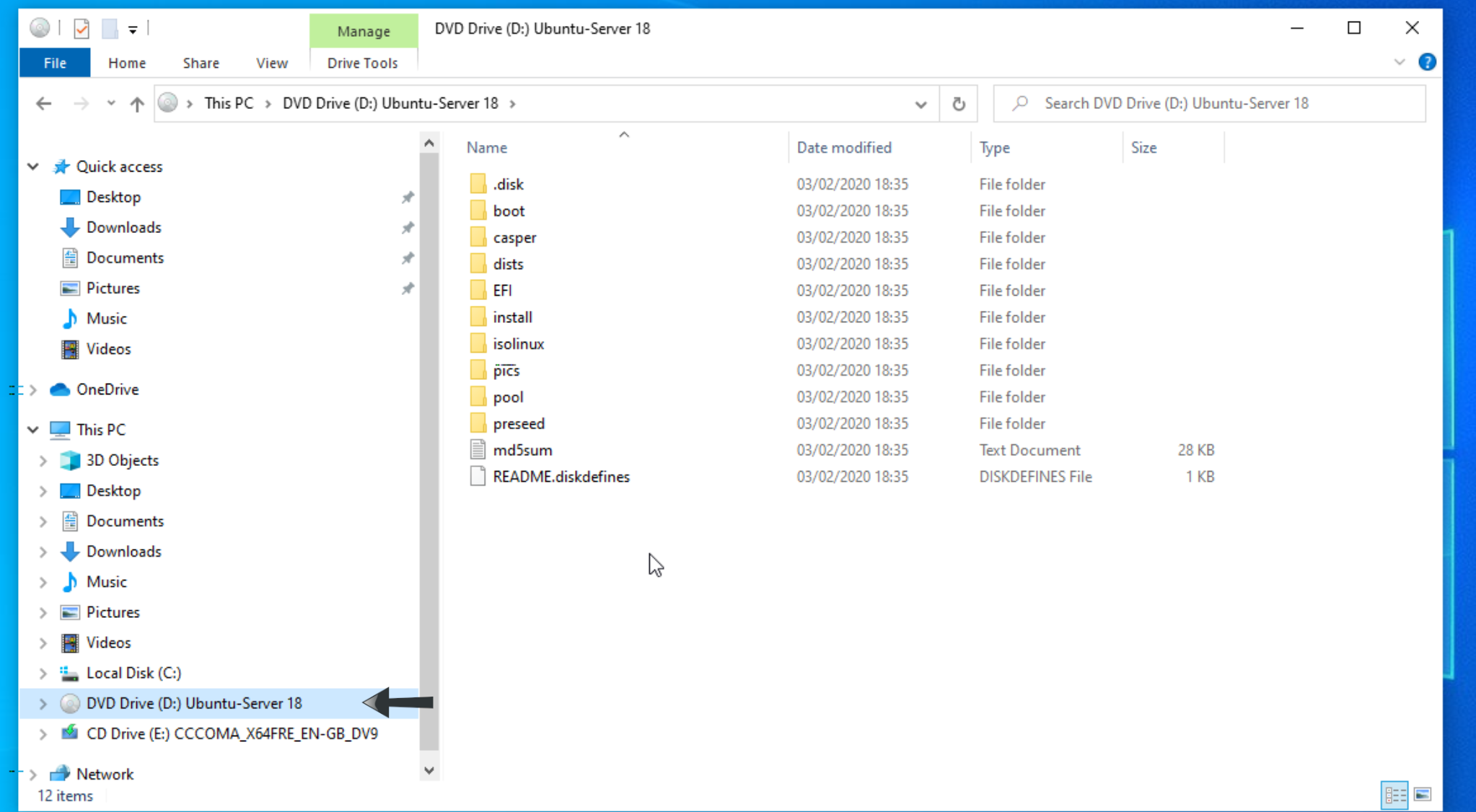Switch to Details view layout
Viewport: 1476px width, 812px height.
1394,795
